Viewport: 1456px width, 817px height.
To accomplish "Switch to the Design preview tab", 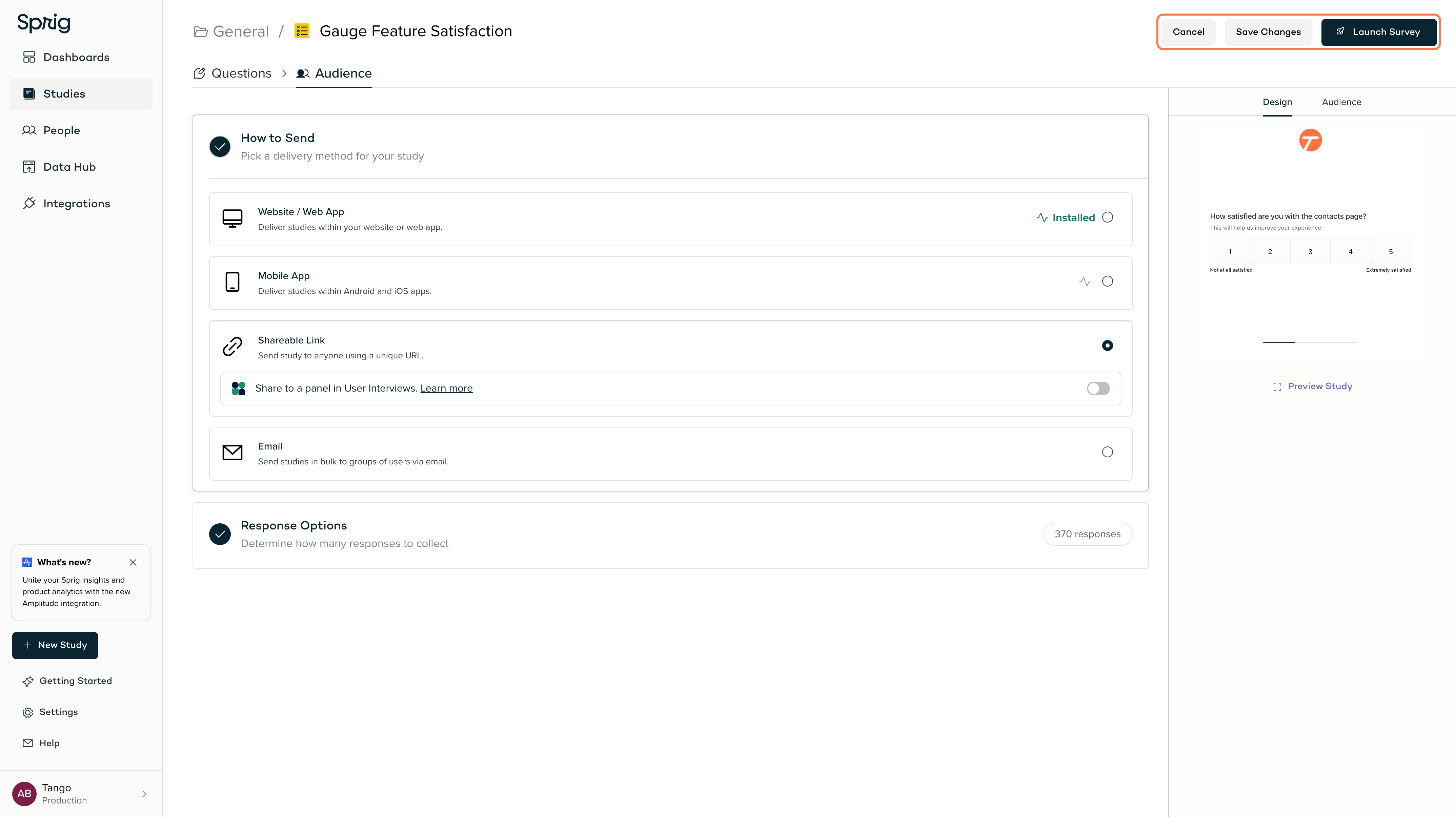I will pyautogui.click(x=1277, y=102).
